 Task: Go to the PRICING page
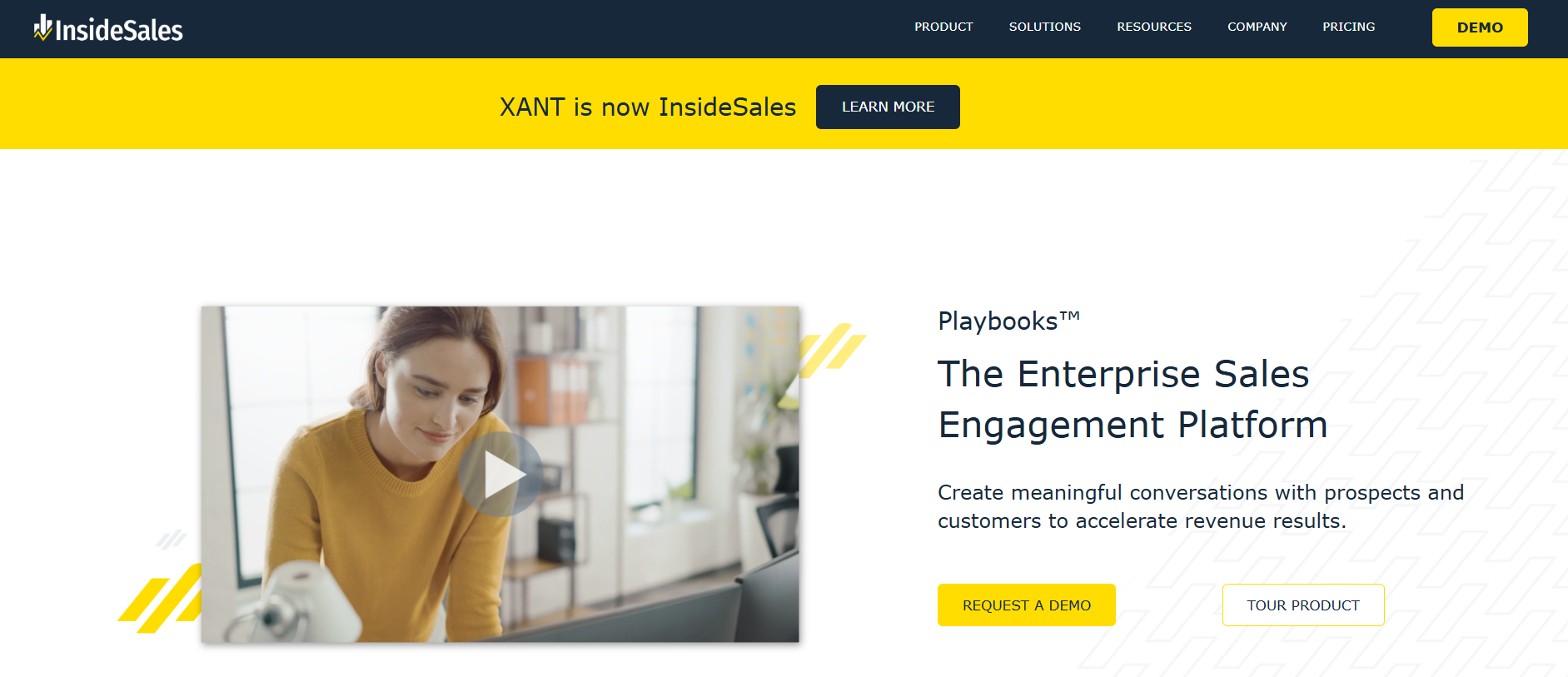(1348, 27)
